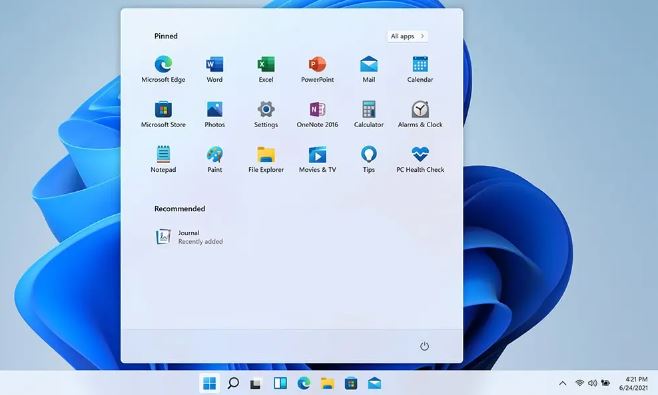Image resolution: width=658 pixels, height=395 pixels.
Task: Click the power button in Start menu
Action: (424, 346)
